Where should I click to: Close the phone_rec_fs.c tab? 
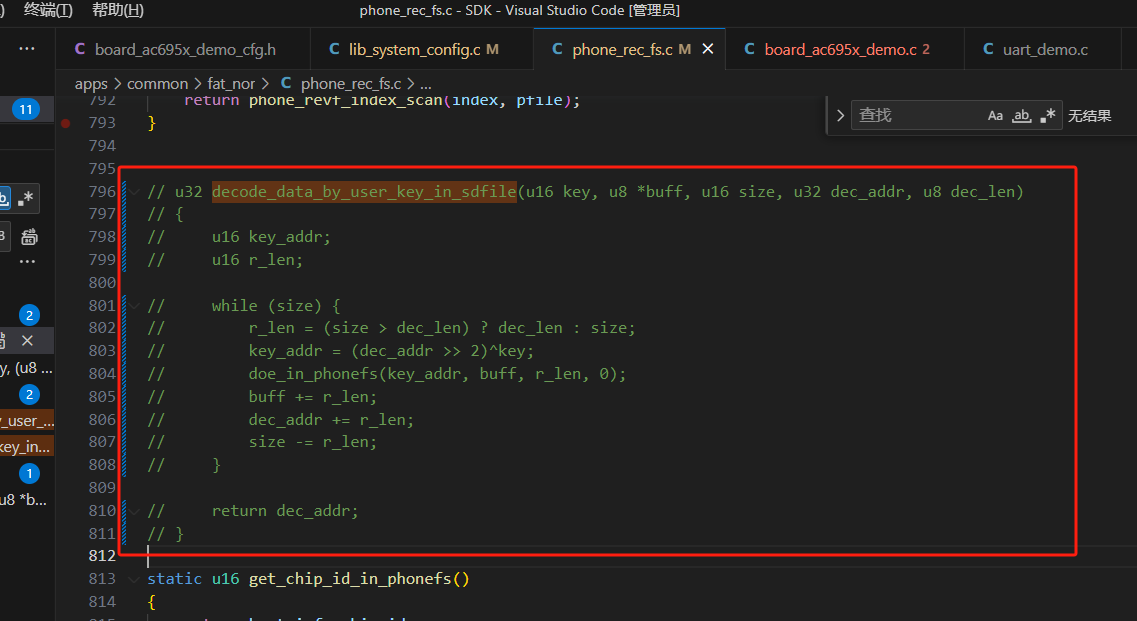[708, 49]
